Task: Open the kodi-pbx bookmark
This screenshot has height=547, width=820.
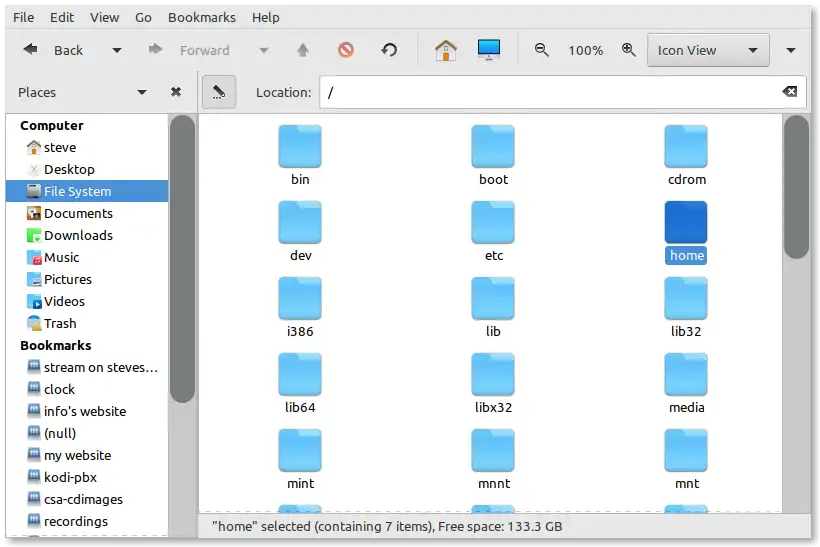Action: pyautogui.click(x=87, y=477)
